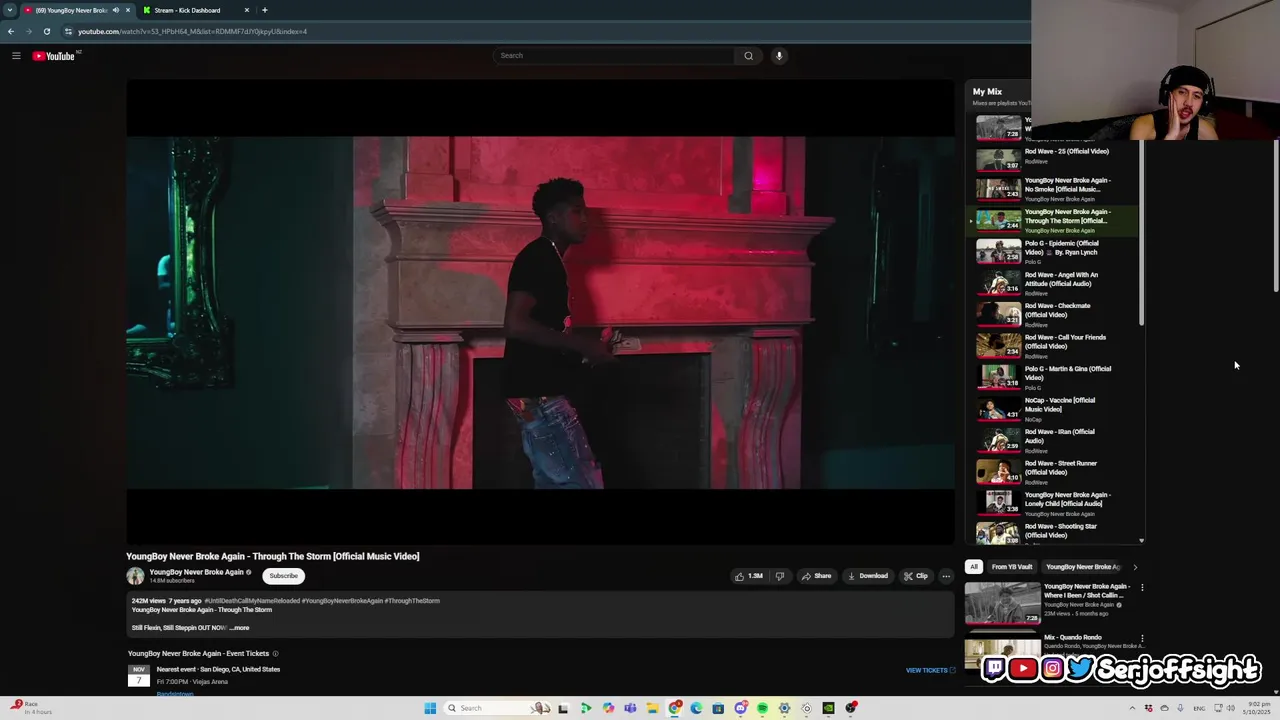Click the browser address bar URL

[192, 31]
